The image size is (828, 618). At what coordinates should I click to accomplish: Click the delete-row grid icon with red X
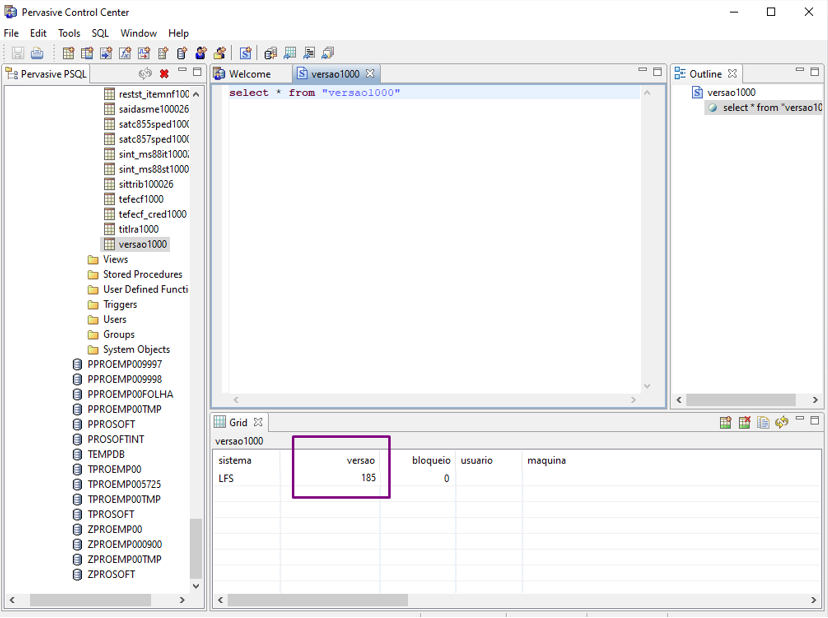click(x=745, y=422)
